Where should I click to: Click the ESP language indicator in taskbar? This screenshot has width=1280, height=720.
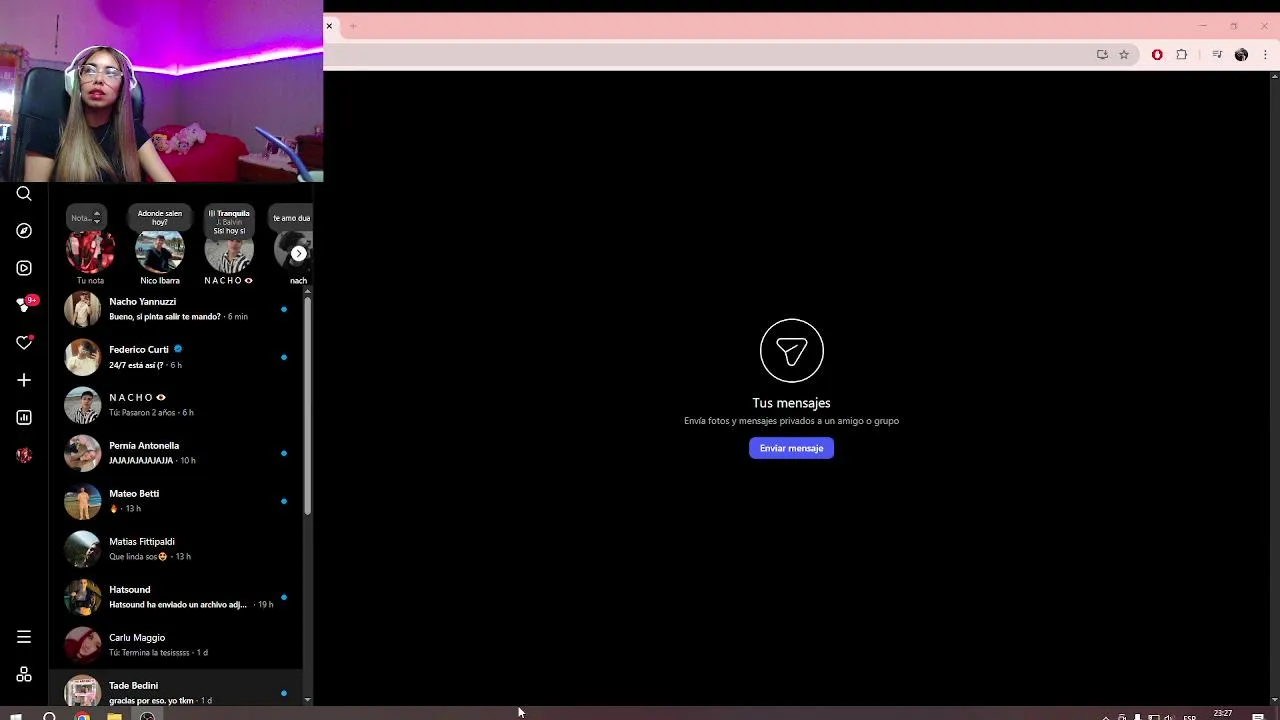pyautogui.click(x=1190, y=717)
